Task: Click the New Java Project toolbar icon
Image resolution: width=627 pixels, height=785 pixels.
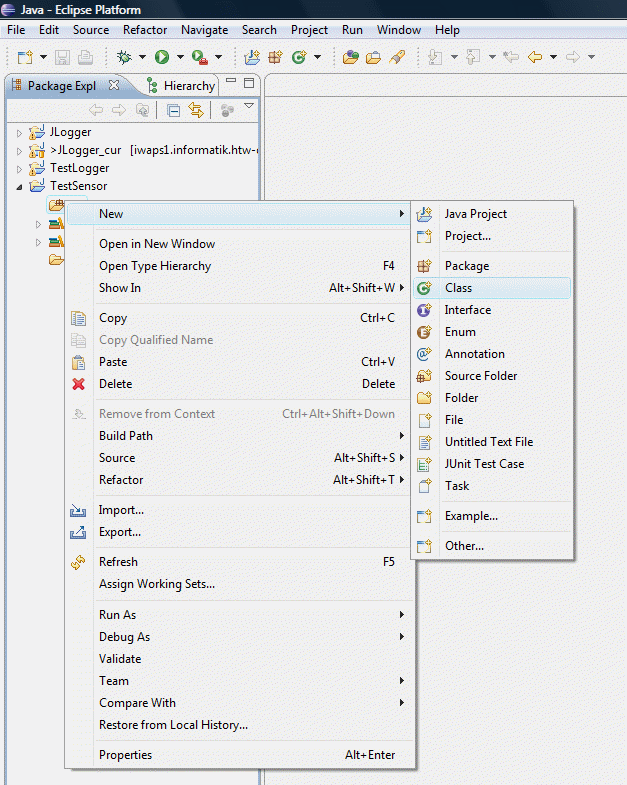Action: (x=252, y=57)
